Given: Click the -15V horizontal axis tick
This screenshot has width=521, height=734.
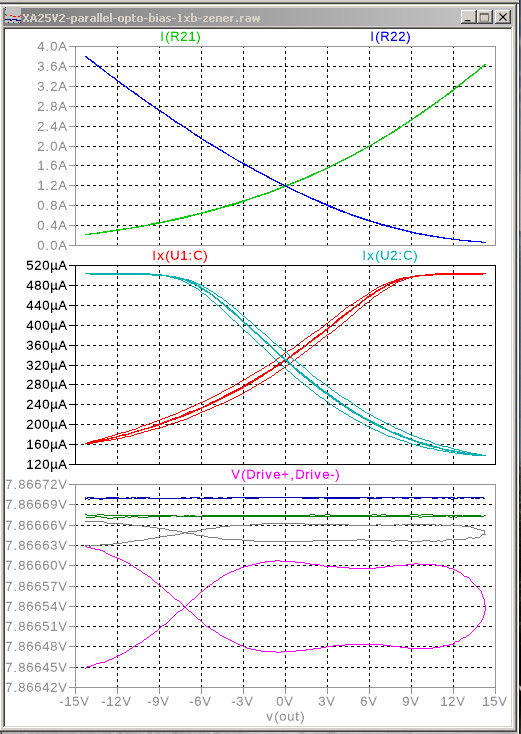Looking at the screenshot, I should pyautogui.click(x=75, y=701).
